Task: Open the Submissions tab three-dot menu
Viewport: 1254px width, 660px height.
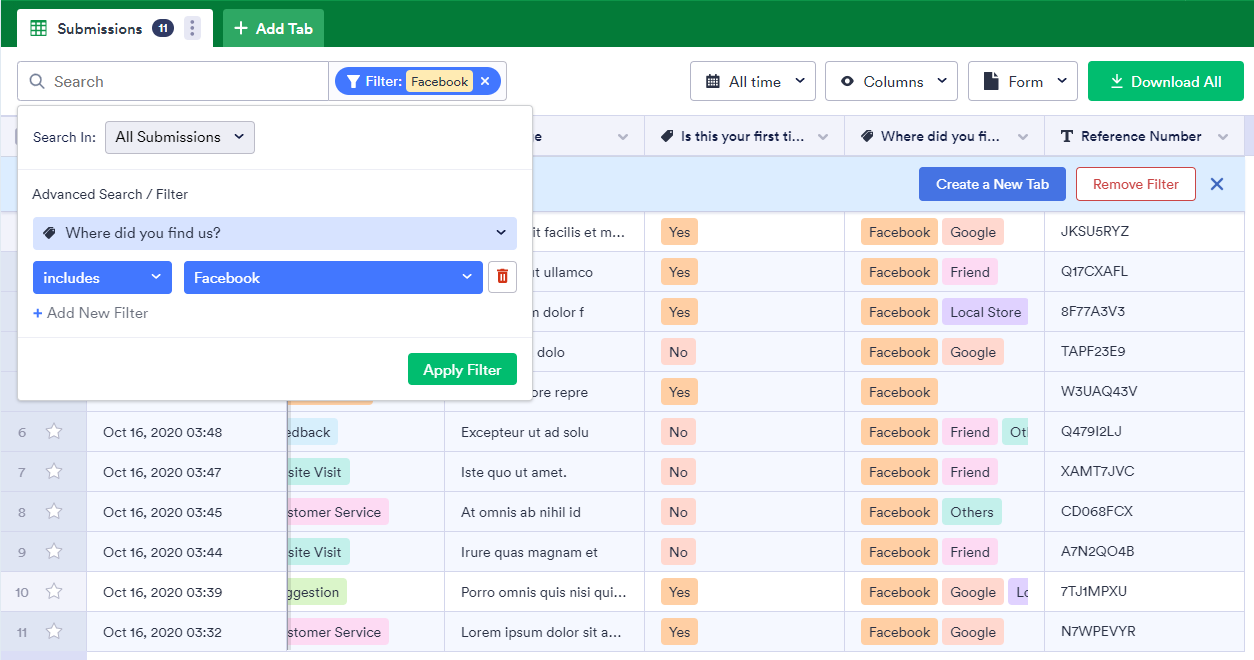Action: coord(192,29)
